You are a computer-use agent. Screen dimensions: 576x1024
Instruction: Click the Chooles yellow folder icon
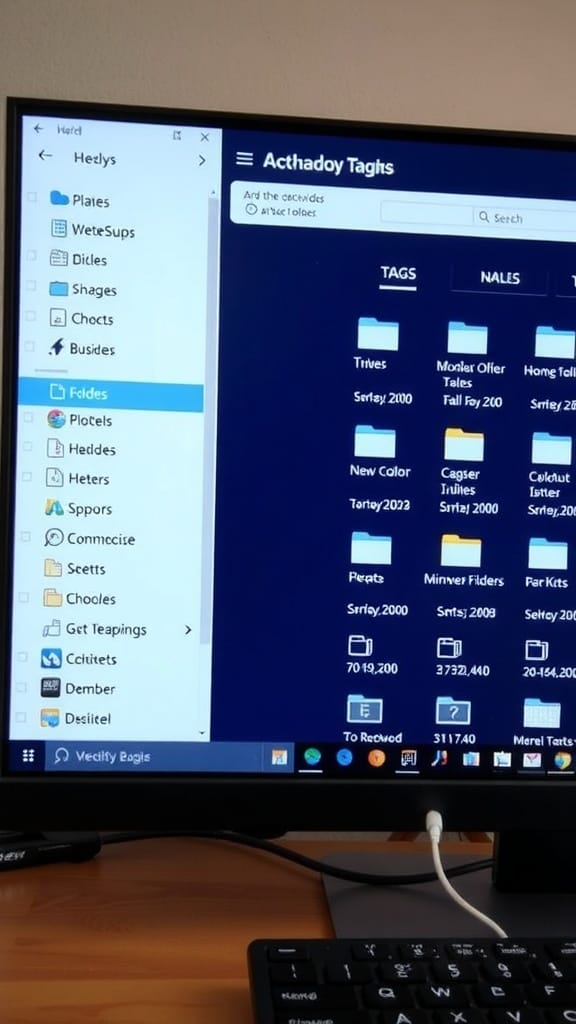(52, 598)
